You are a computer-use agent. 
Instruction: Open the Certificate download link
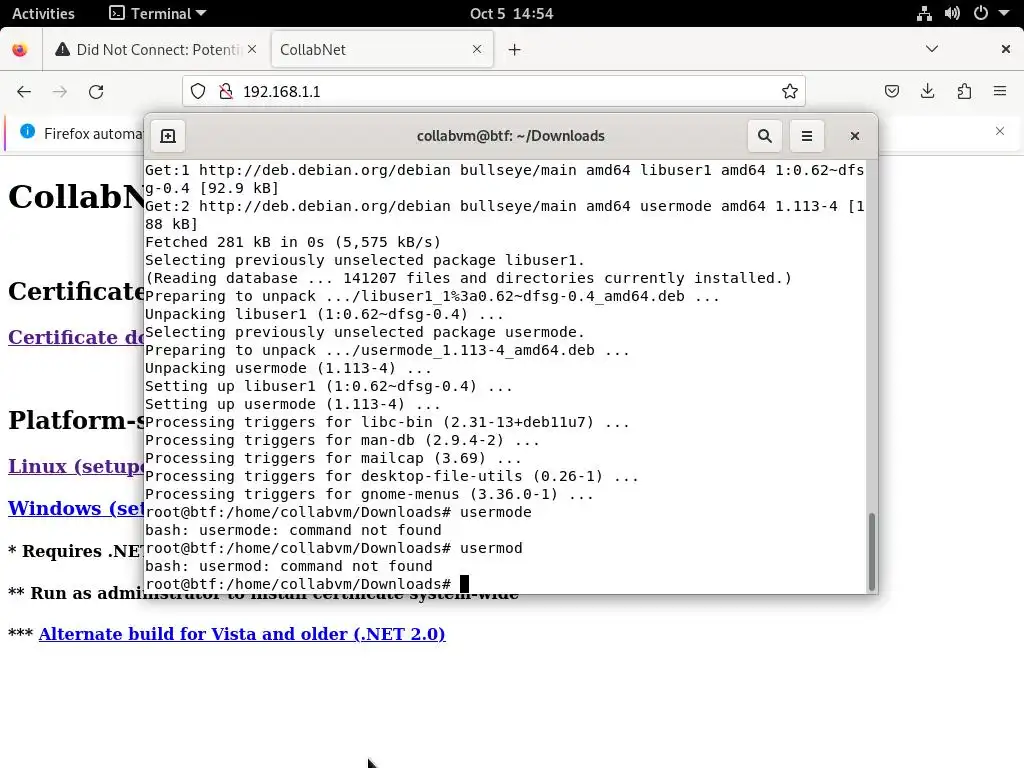point(76,337)
